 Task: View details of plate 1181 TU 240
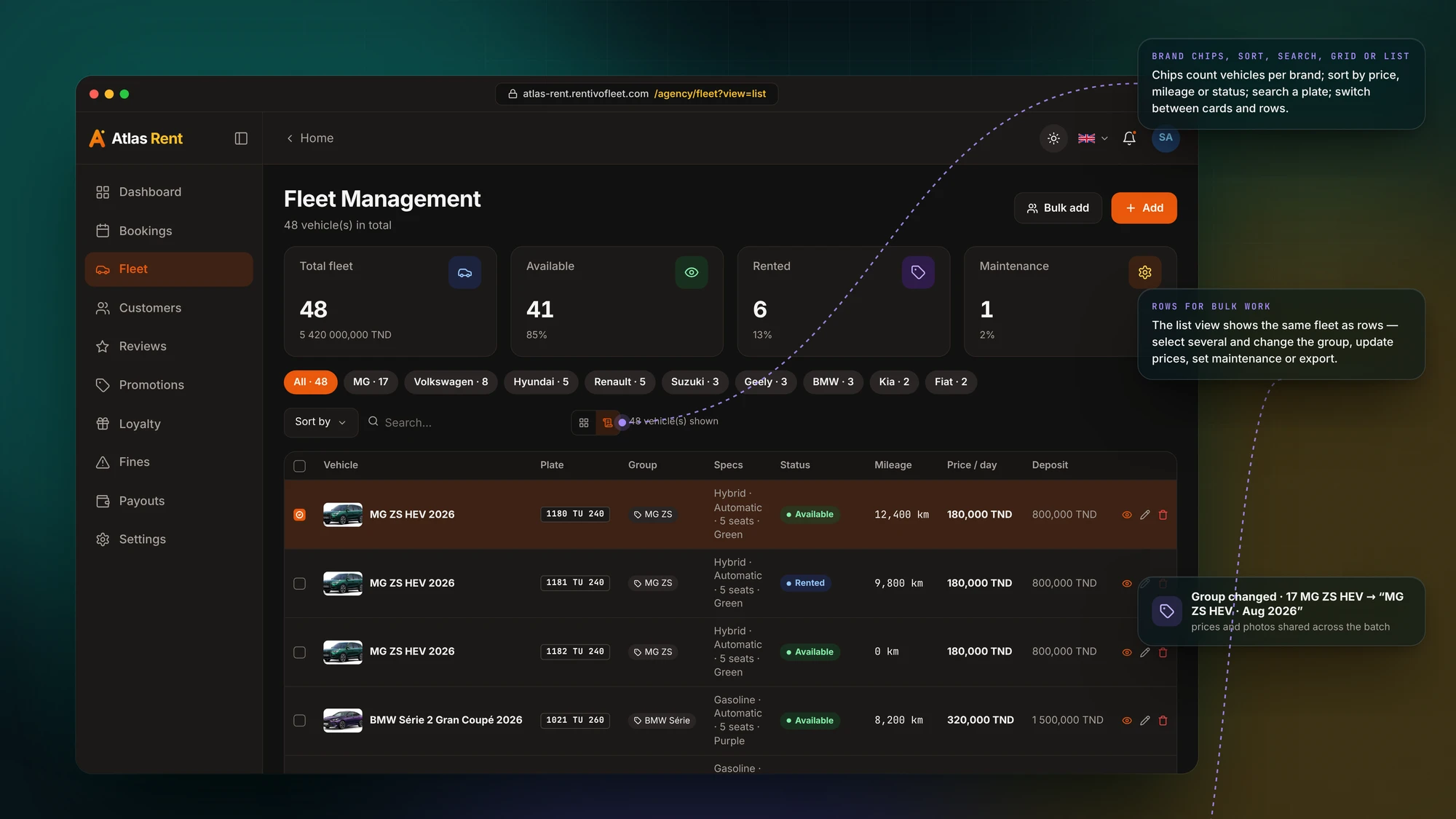(1126, 584)
